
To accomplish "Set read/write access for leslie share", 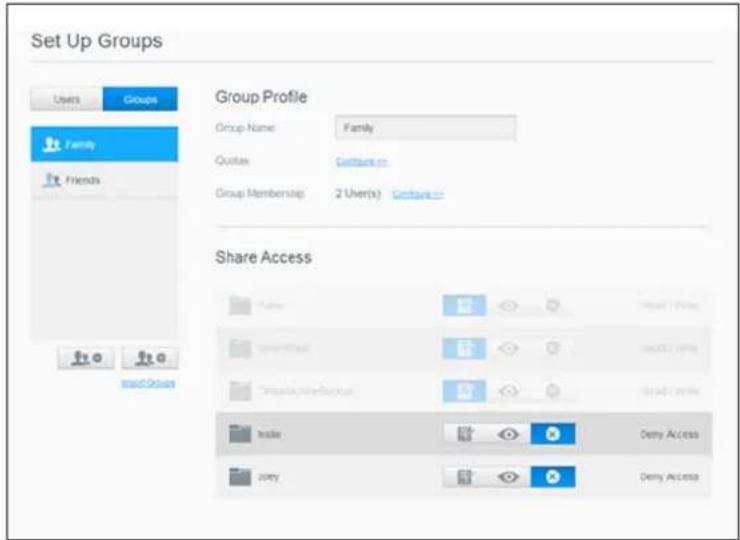I will [465, 434].
